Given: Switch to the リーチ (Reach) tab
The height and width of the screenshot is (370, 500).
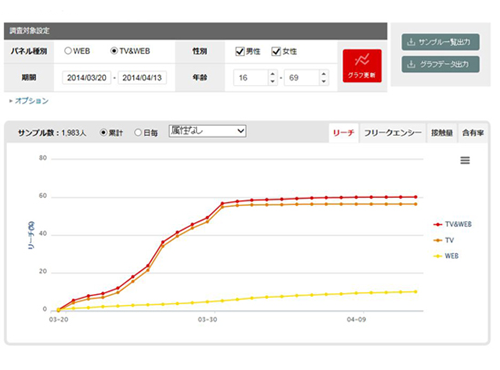Looking at the screenshot, I should [x=344, y=133].
